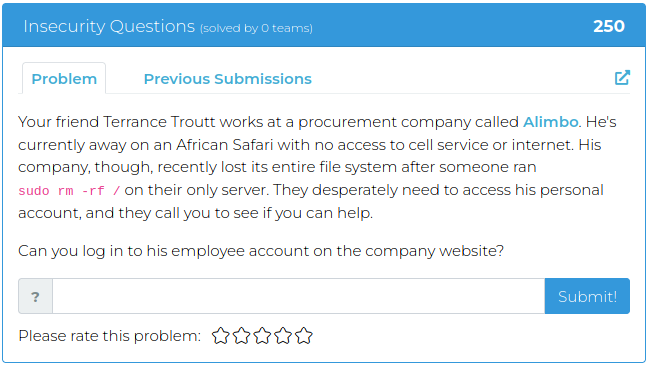Rate the problem five stars

pos(304,336)
